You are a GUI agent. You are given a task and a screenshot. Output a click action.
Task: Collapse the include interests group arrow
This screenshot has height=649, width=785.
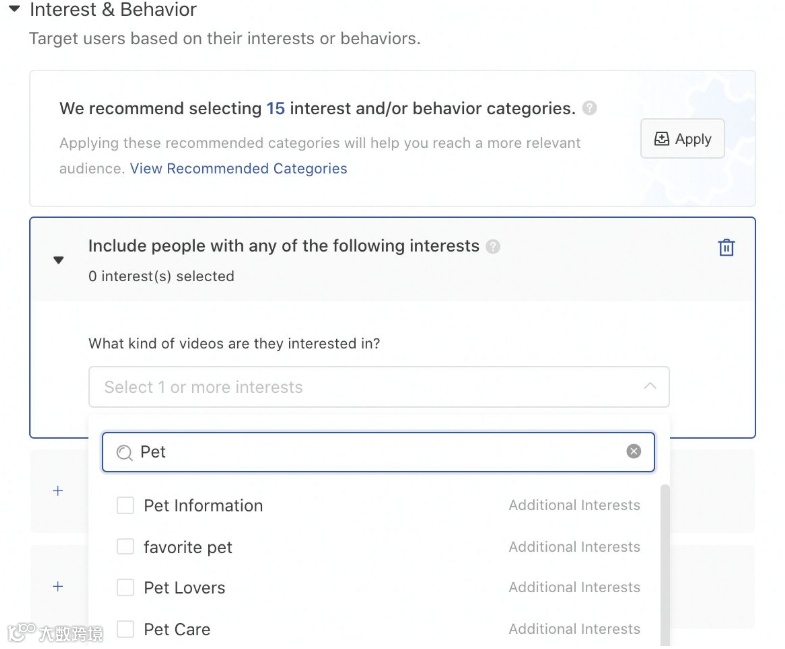pos(58,260)
